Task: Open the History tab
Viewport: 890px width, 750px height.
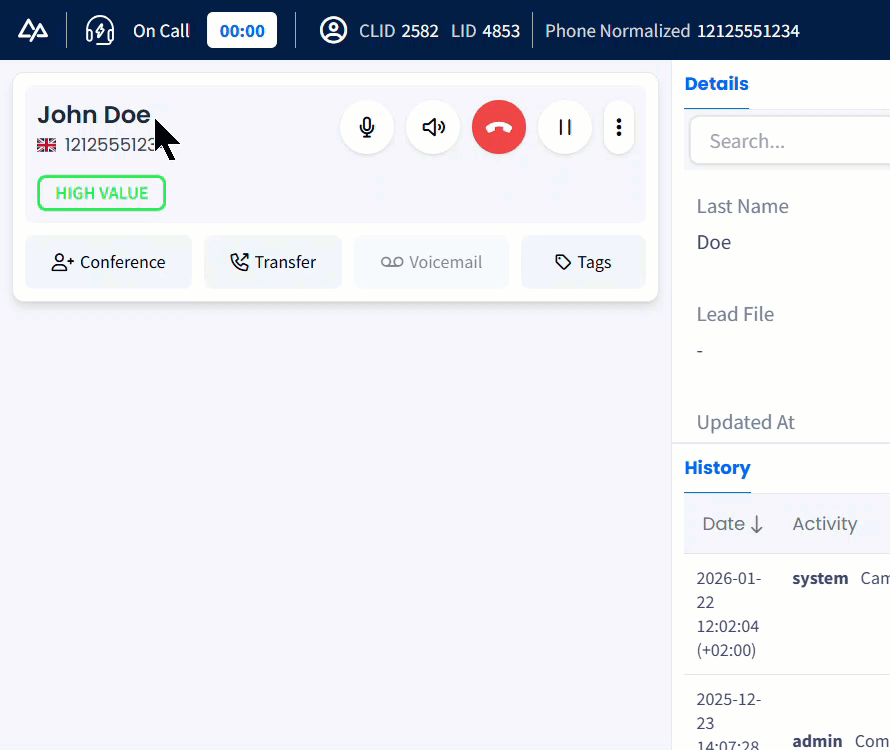Action: click(x=717, y=468)
